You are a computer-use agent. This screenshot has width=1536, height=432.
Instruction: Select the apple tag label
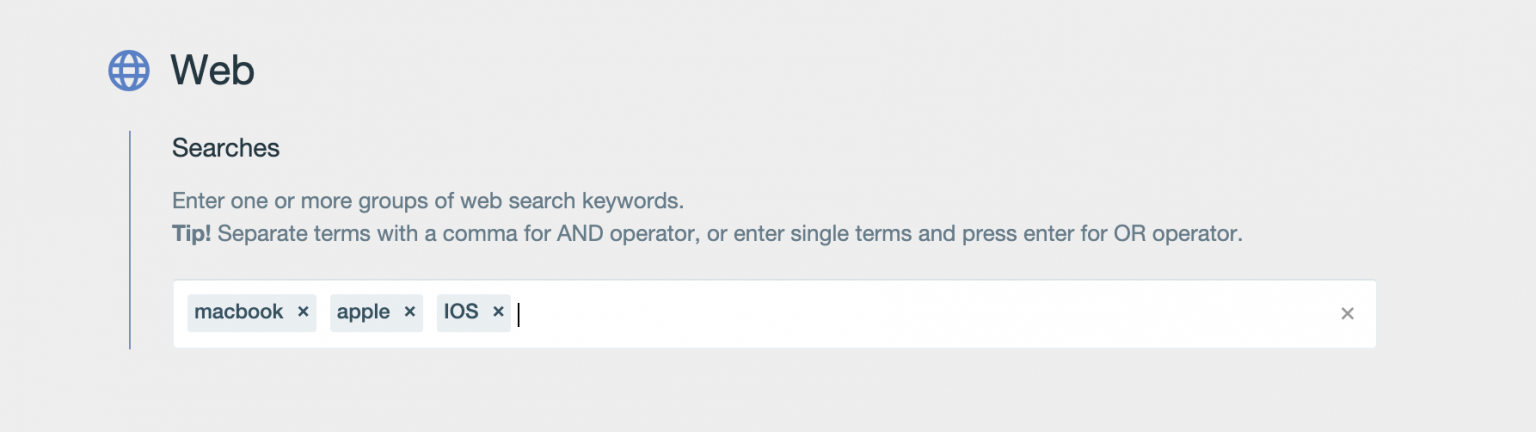(x=363, y=312)
